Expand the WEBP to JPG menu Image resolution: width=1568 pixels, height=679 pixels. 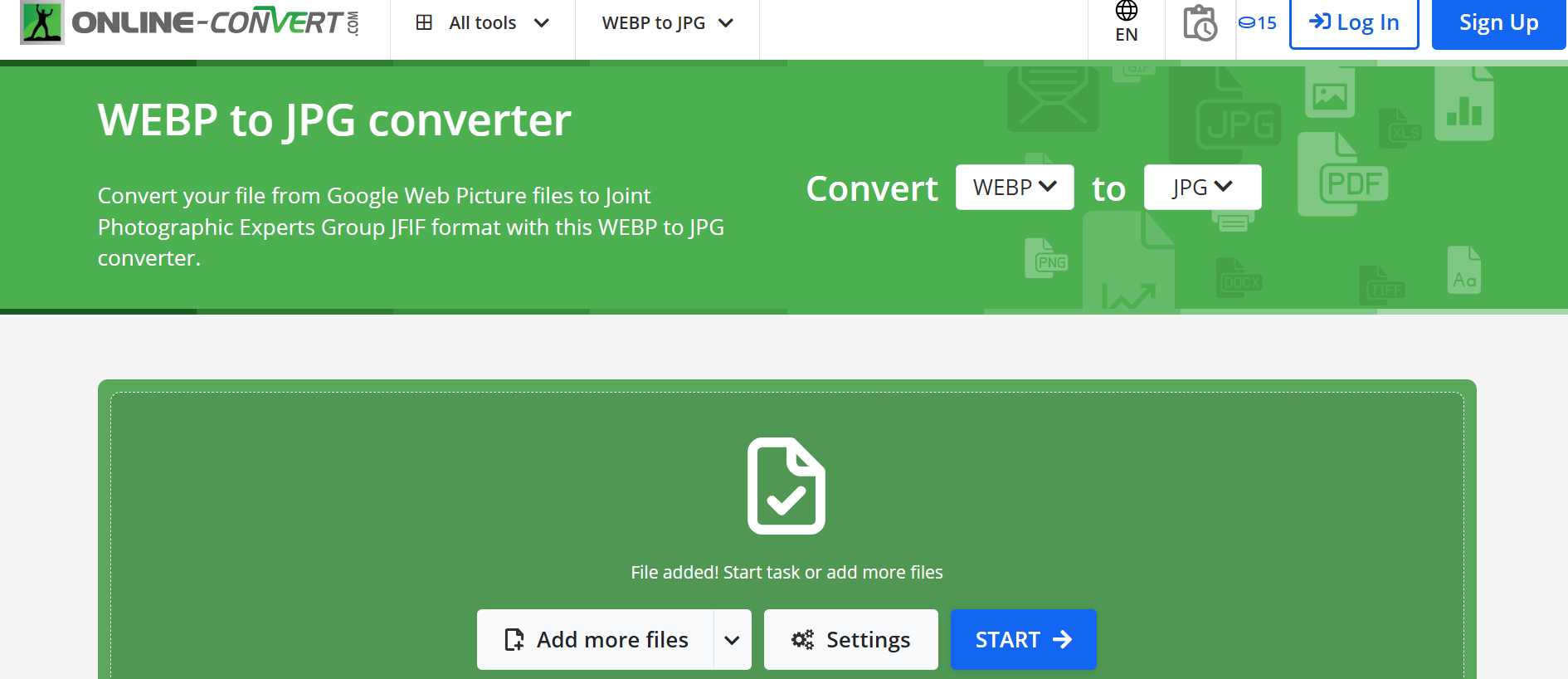(x=667, y=23)
